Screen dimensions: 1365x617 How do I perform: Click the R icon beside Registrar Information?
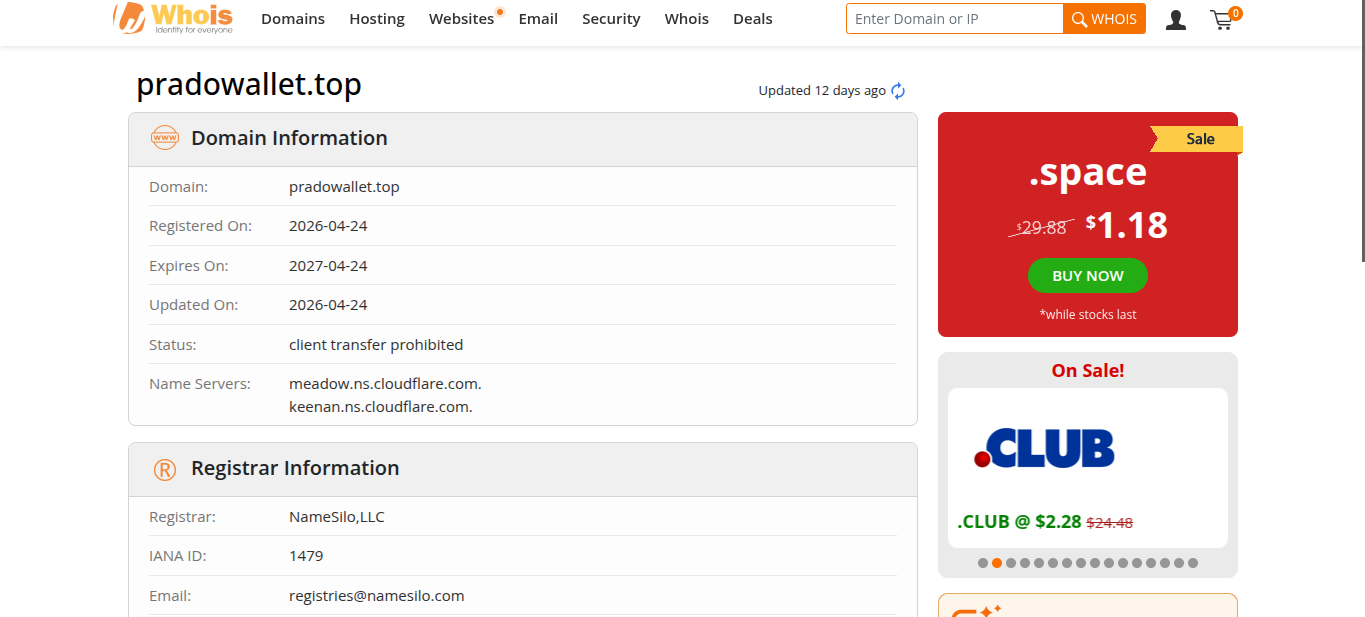coord(164,469)
